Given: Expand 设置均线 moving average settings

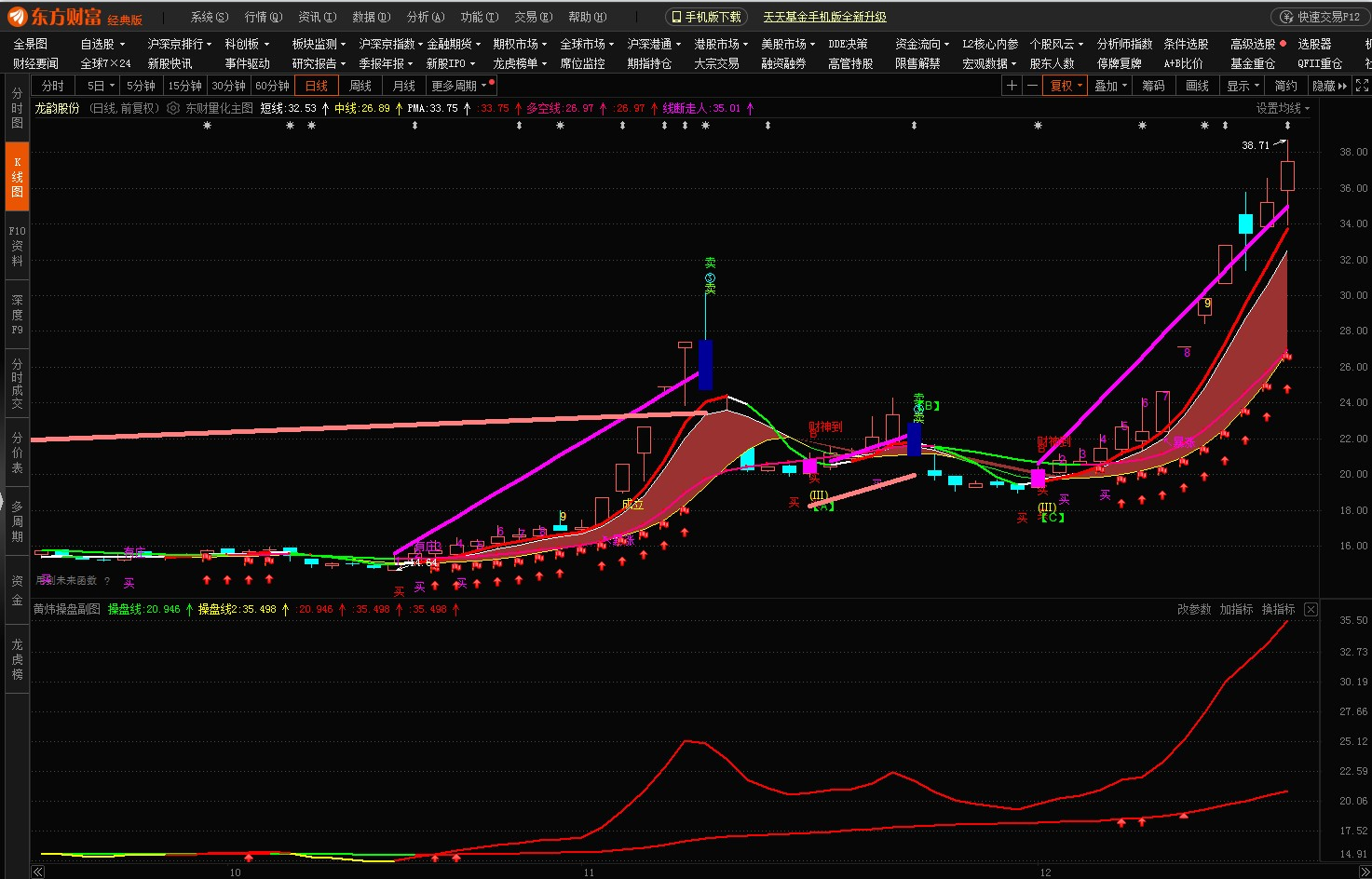Looking at the screenshot, I should pyautogui.click(x=1283, y=108).
